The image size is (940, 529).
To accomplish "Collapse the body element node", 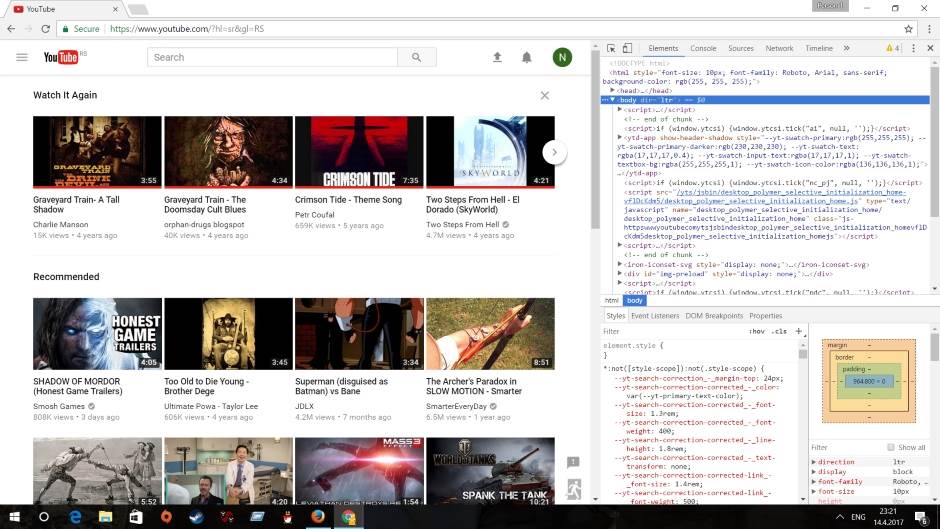I will pos(612,100).
